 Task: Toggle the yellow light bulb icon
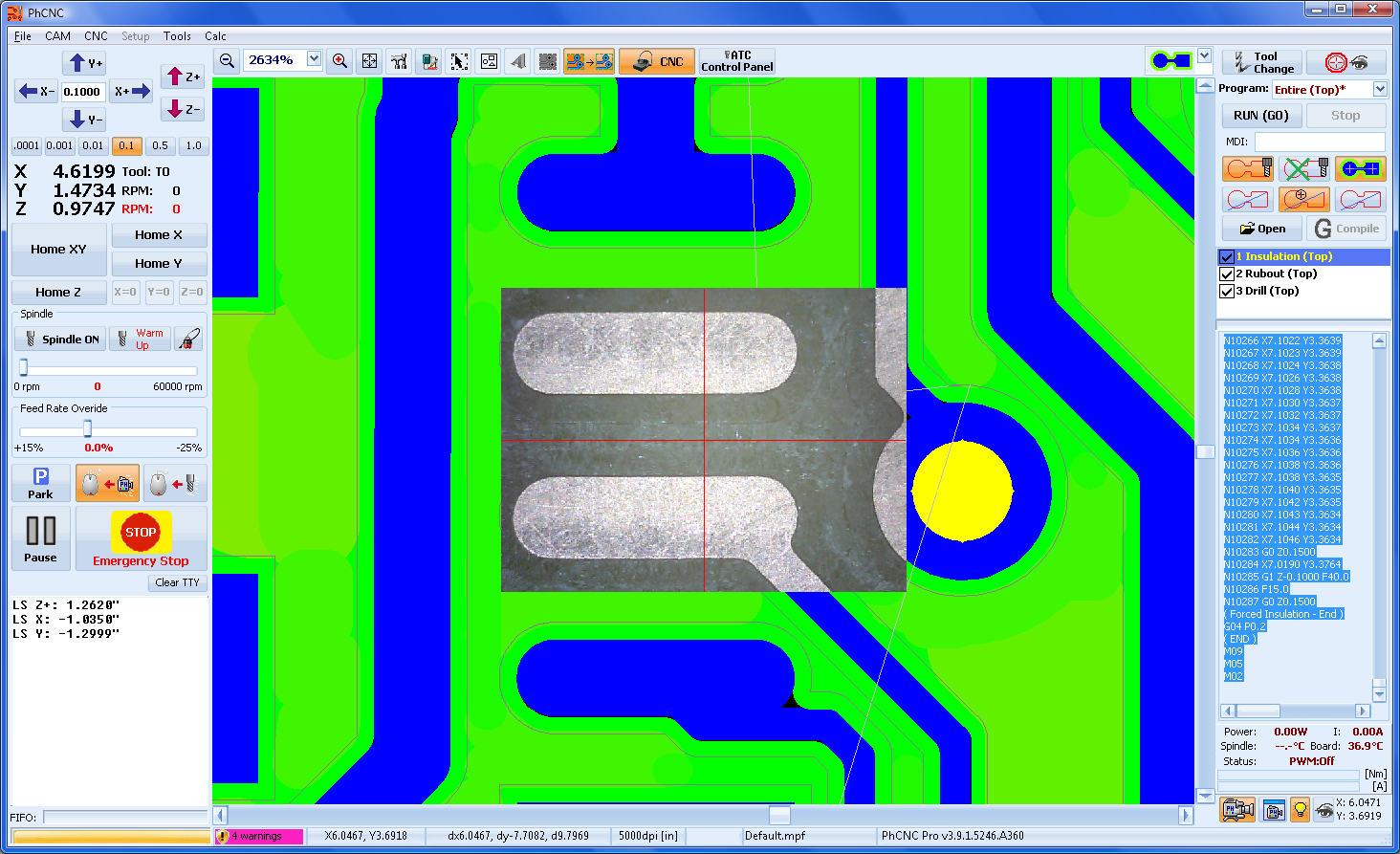(1300, 810)
